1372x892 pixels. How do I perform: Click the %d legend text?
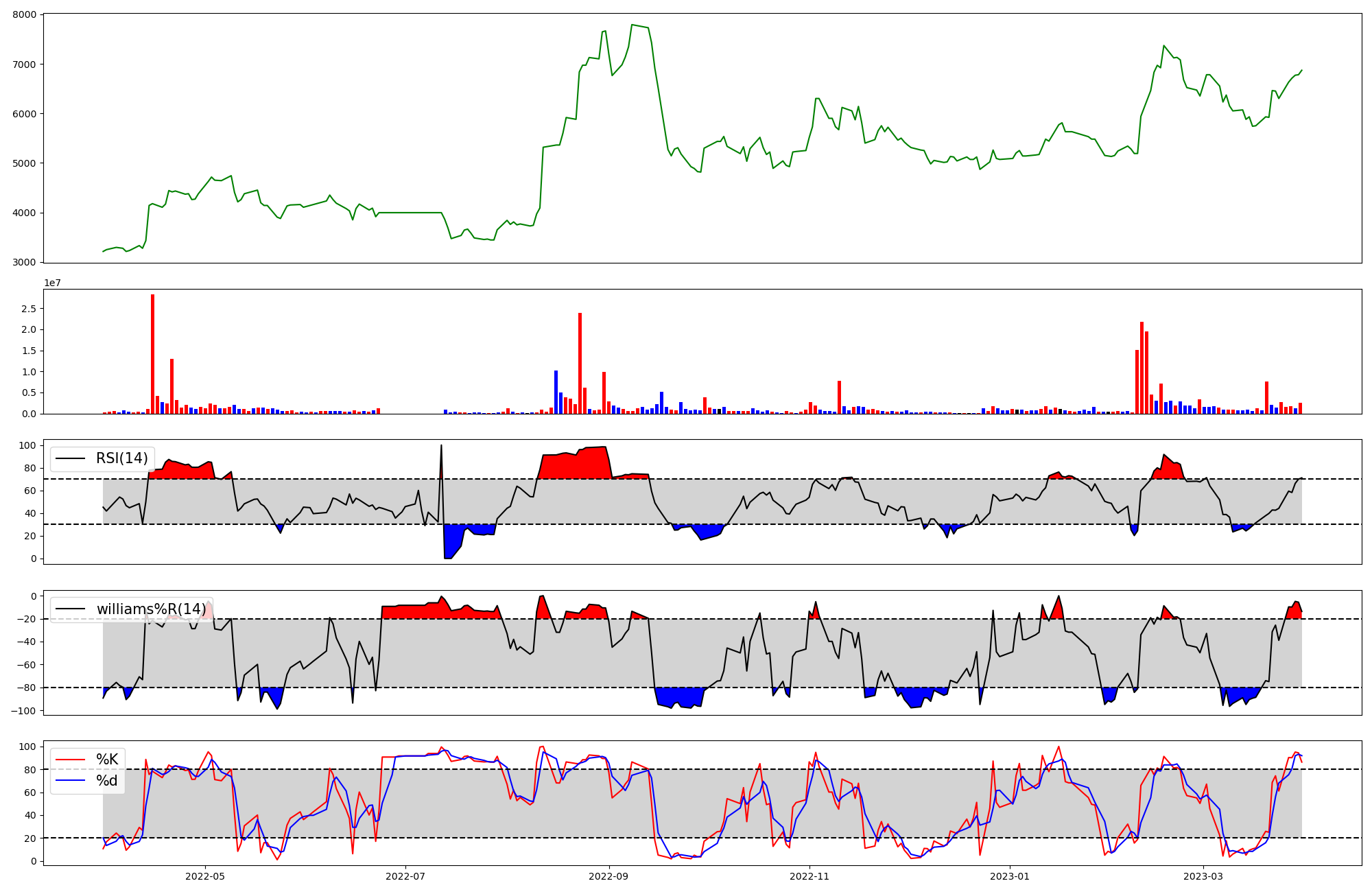tap(107, 781)
